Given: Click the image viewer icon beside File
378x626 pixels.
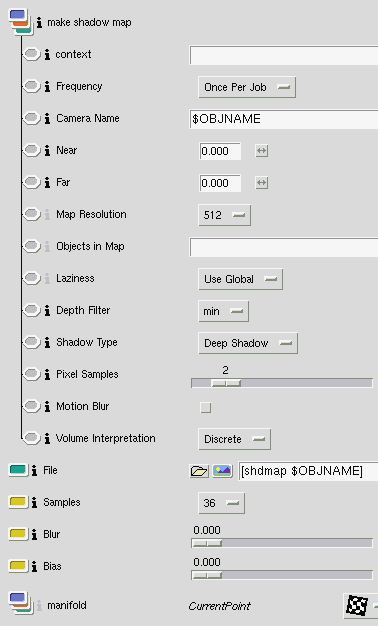Looking at the screenshot, I should pos(222,471).
